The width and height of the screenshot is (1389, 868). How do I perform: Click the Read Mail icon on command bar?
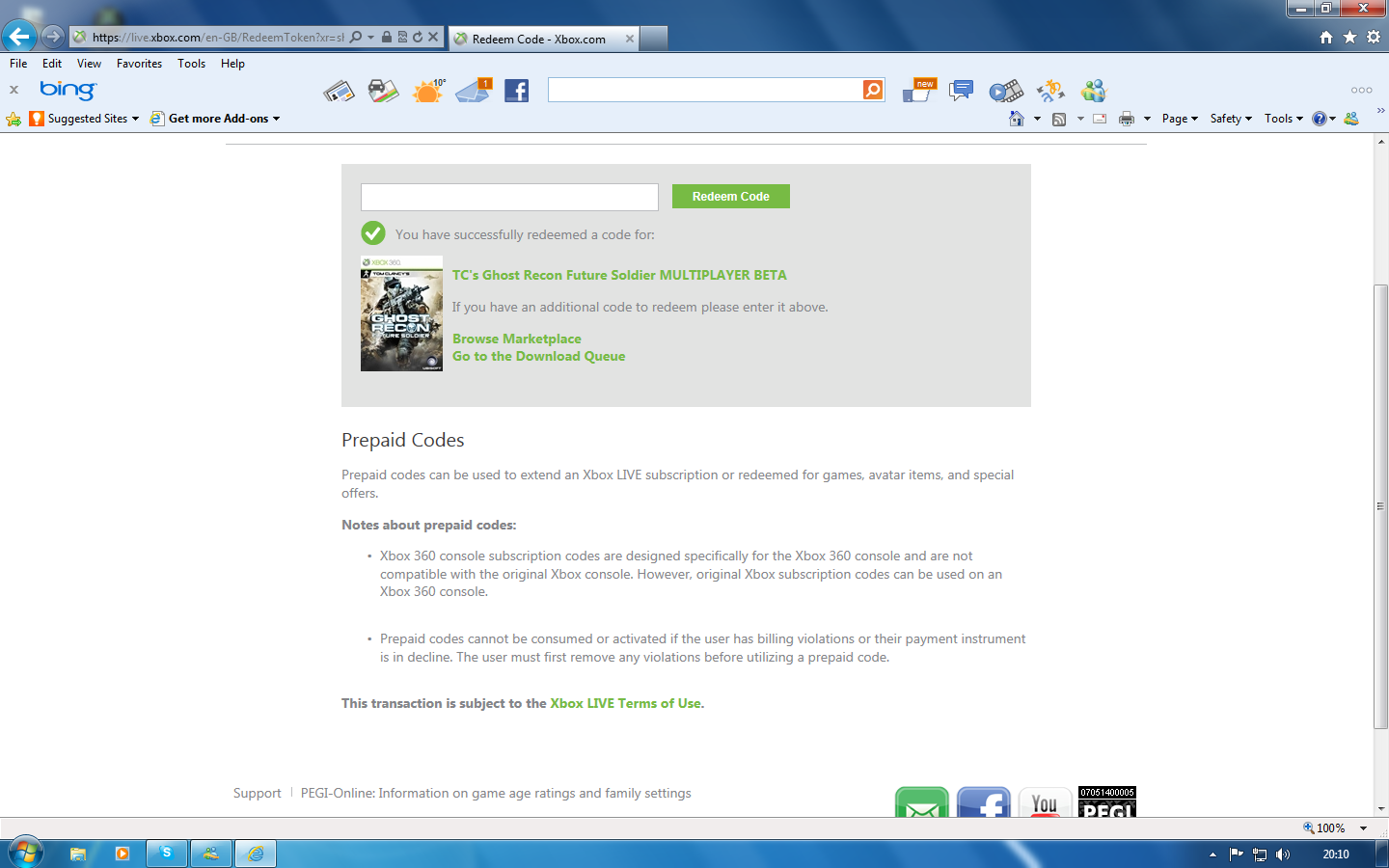1100,119
